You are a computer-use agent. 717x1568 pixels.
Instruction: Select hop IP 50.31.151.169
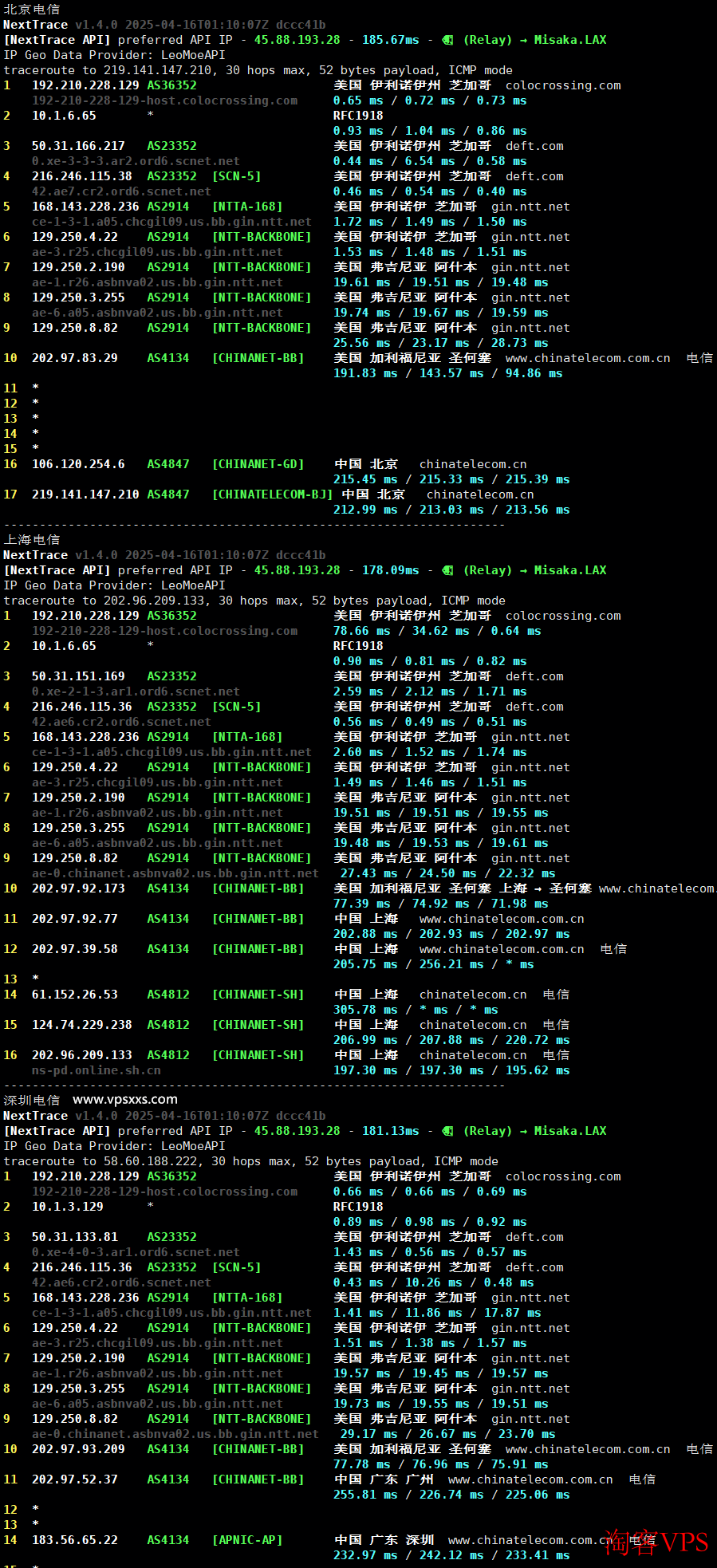click(78, 676)
